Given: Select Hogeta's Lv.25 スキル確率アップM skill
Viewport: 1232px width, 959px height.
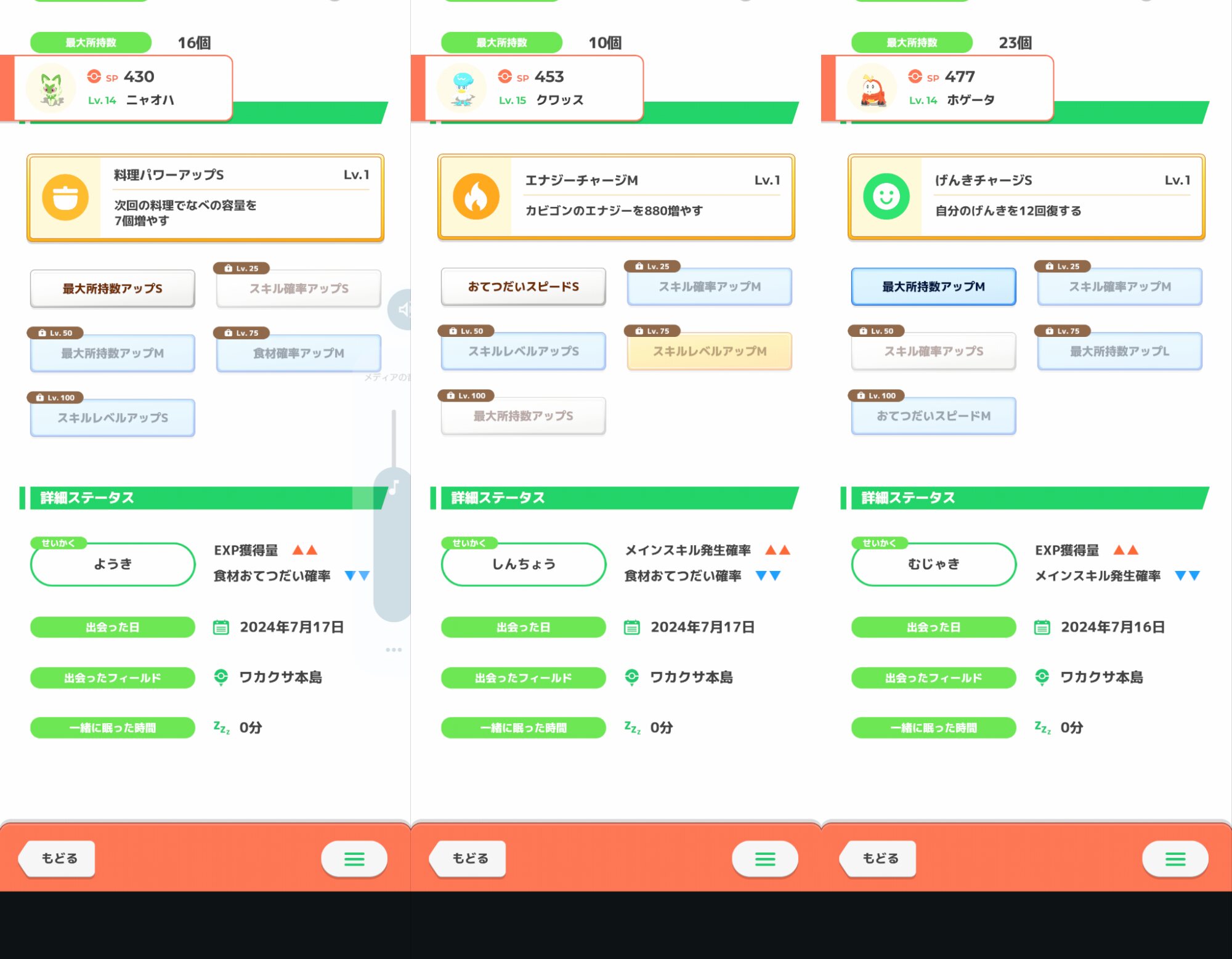Looking at the screenshot, I should click(1120, 286).
